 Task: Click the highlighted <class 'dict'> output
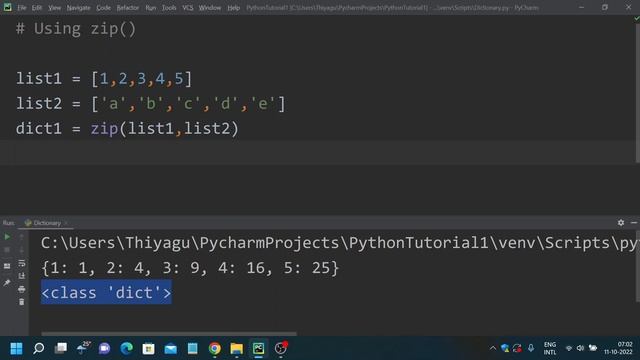(106, 293)
